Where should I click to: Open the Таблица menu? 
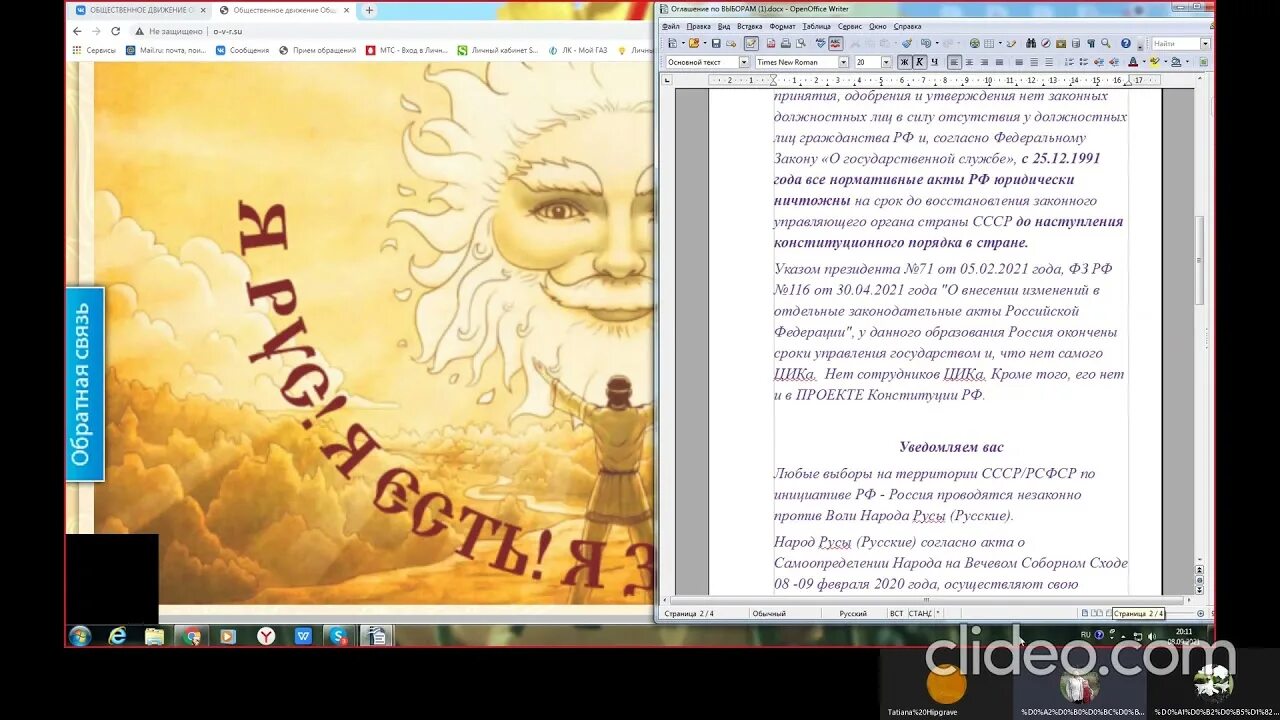click(817, 26)
